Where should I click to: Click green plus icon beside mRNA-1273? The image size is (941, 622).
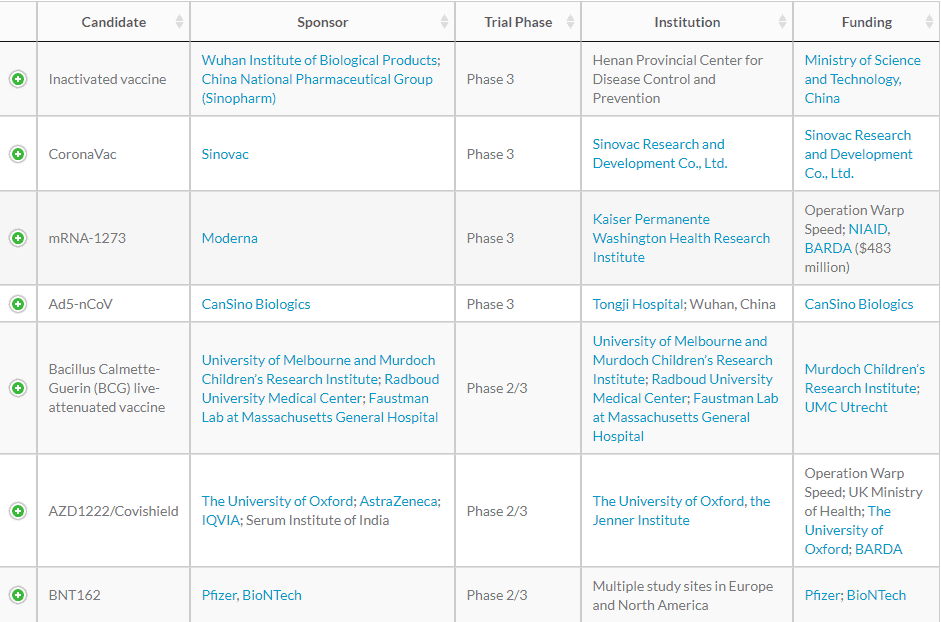tap(18, 238)
